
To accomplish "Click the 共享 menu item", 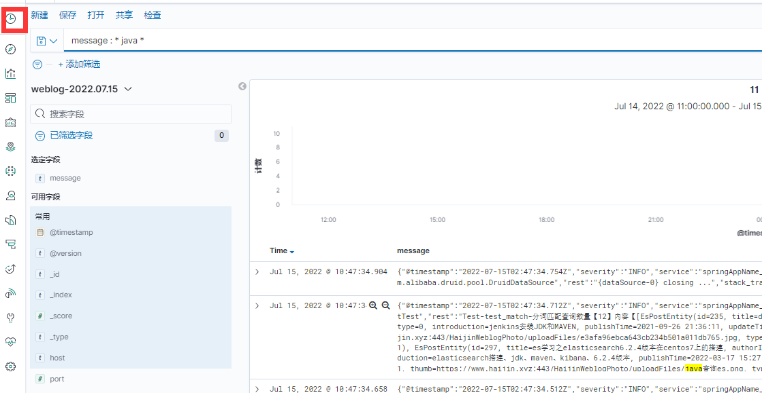I will (x=124, y=15).
